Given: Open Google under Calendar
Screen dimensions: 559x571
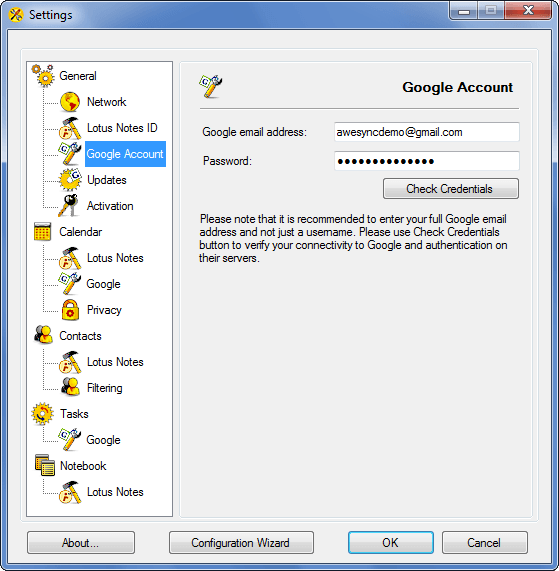Looking at the screenshot, I should (x=103, y=284).
